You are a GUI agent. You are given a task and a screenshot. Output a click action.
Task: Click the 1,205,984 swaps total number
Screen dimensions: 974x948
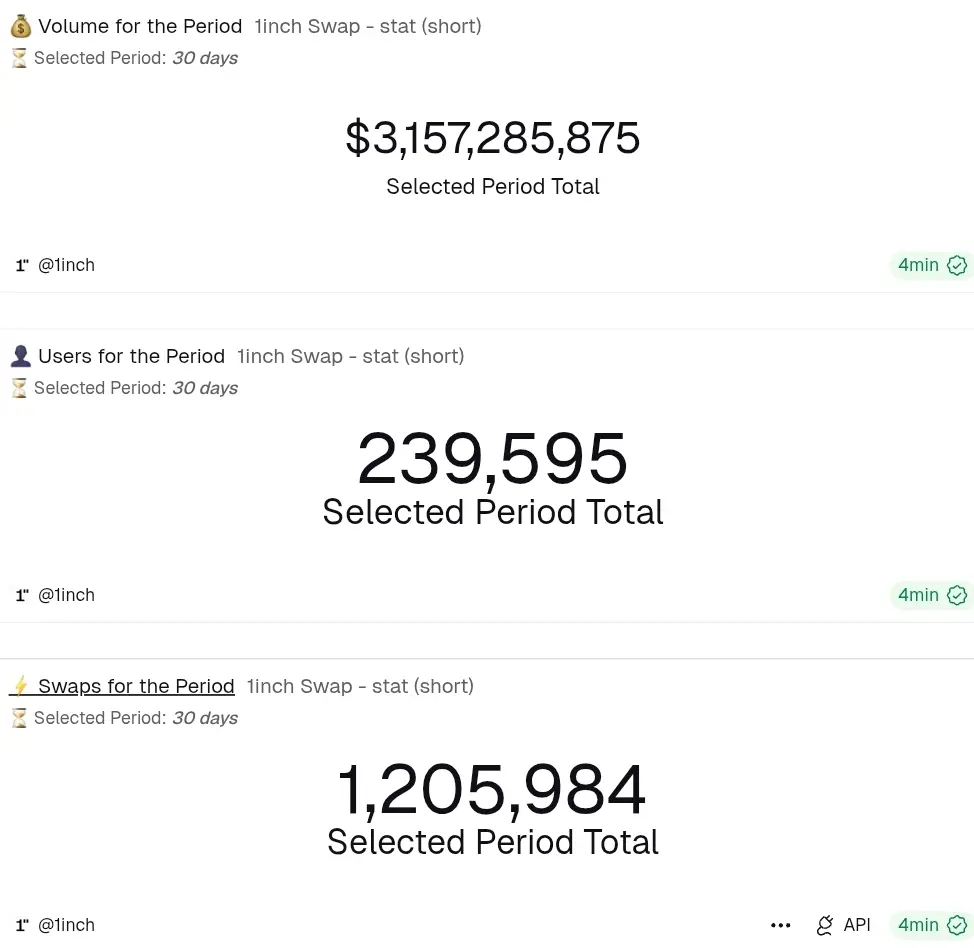(492, 791)
